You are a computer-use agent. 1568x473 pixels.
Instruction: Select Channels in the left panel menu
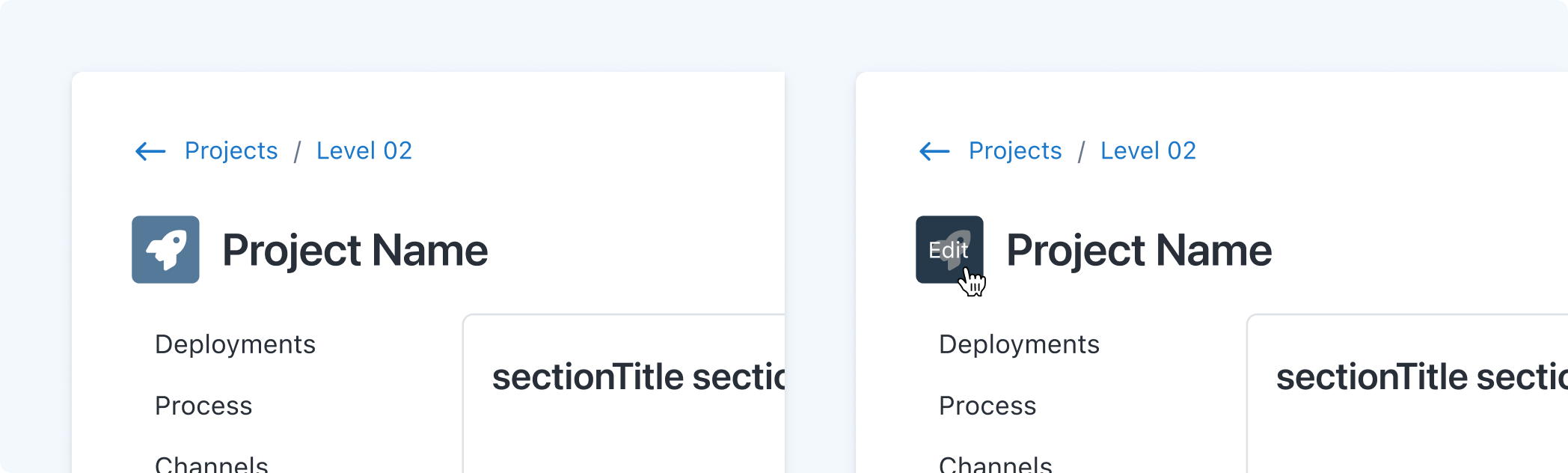(212, 464)
